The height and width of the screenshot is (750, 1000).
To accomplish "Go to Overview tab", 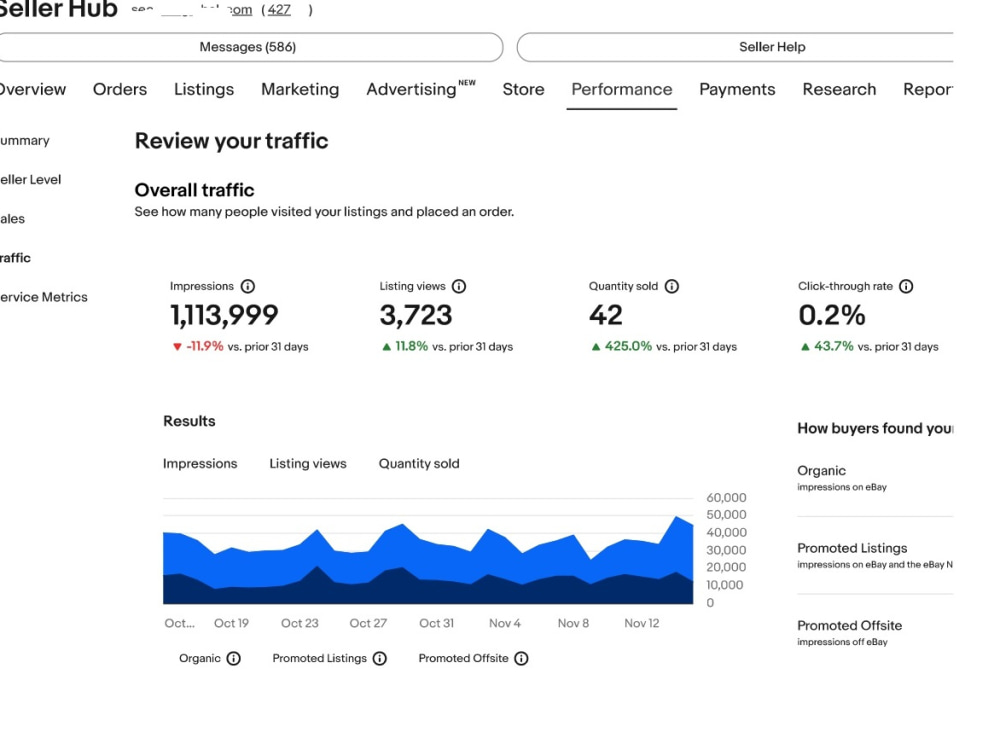I will [32, 89].
